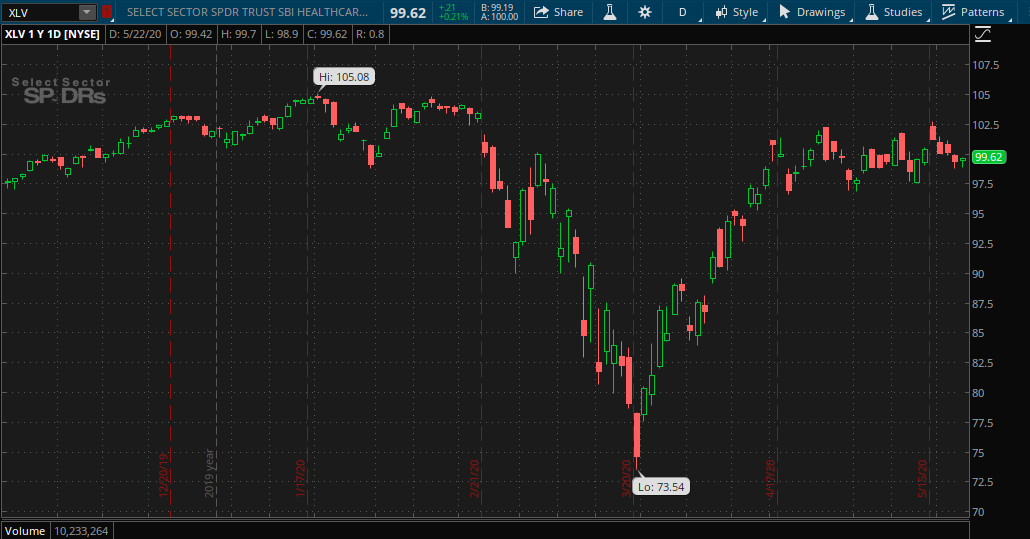Click the red symbol link number 1 icon
The image size is (1030, 539).
[x=107, y=12]
